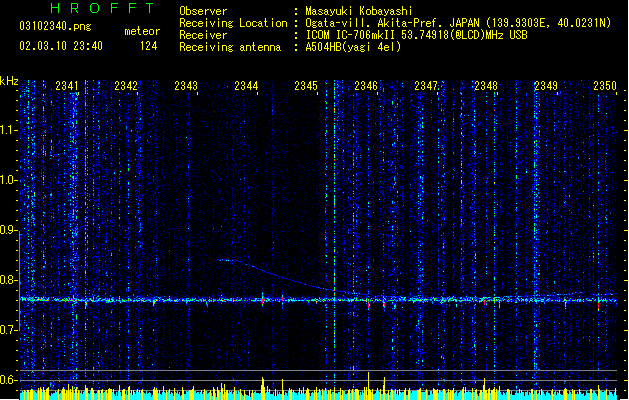Click the Receiving Location label

233,23
